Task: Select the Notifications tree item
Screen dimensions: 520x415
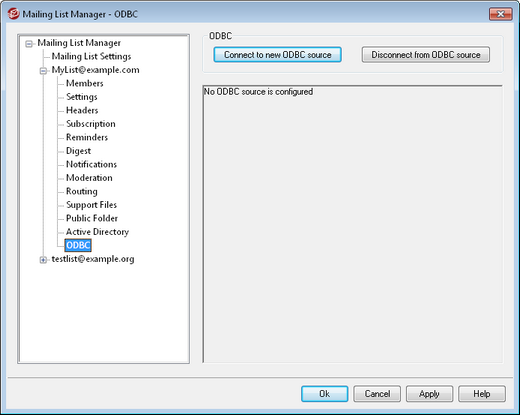Action: coord(91,164)
